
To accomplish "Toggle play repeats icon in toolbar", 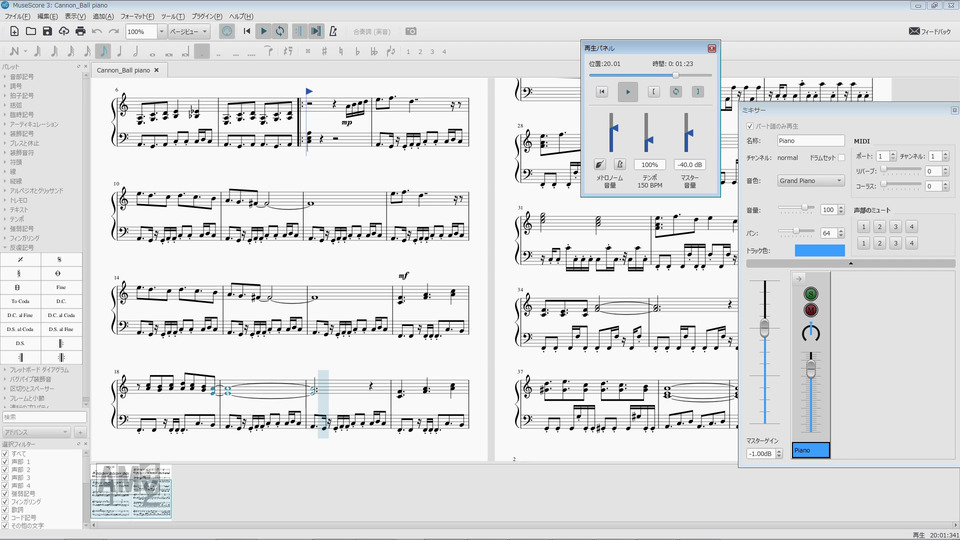I will [299, 31].
